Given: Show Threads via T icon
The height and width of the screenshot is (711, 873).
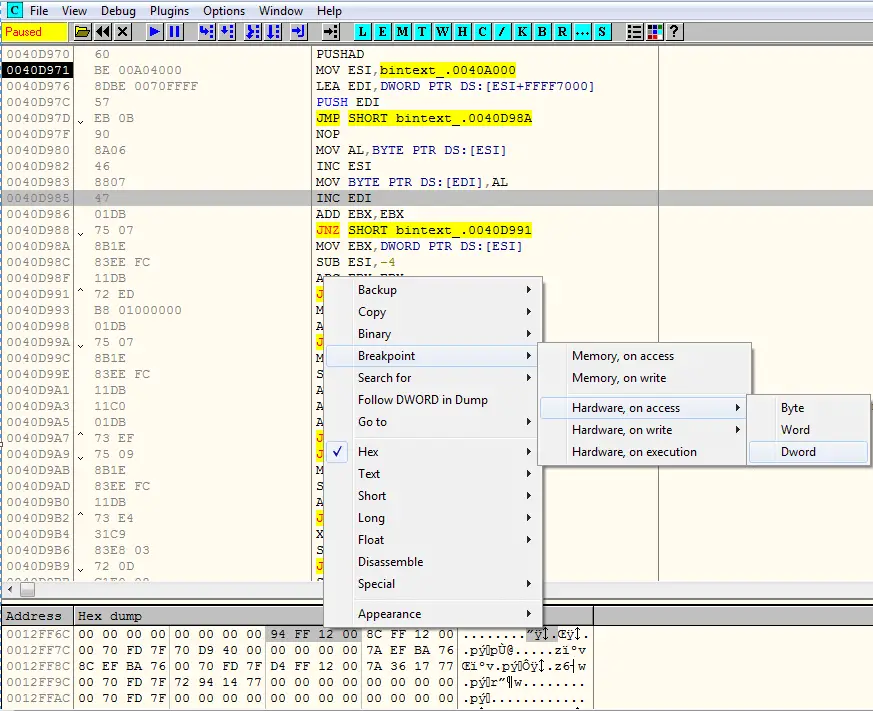Looking at the screenshot, I should click(x=423, y=32).
